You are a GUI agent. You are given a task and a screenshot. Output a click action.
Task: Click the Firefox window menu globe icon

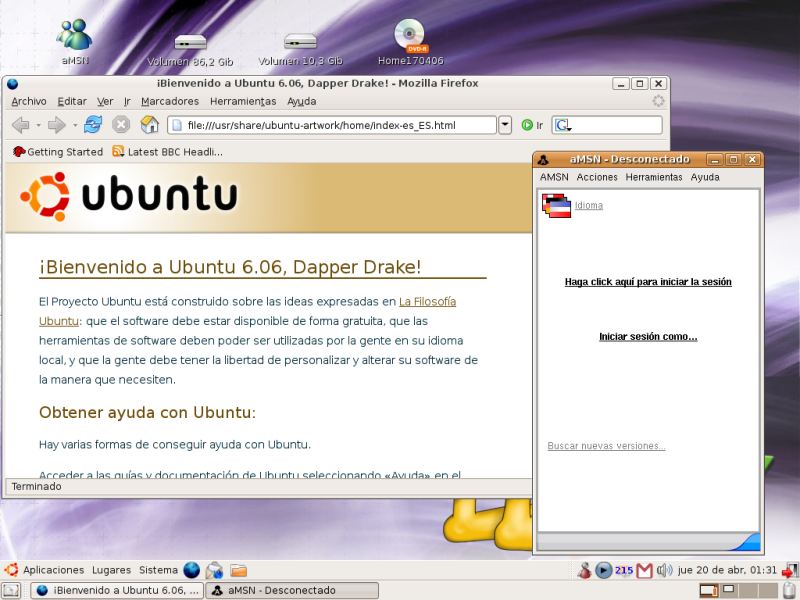click(x=13, y=84)
